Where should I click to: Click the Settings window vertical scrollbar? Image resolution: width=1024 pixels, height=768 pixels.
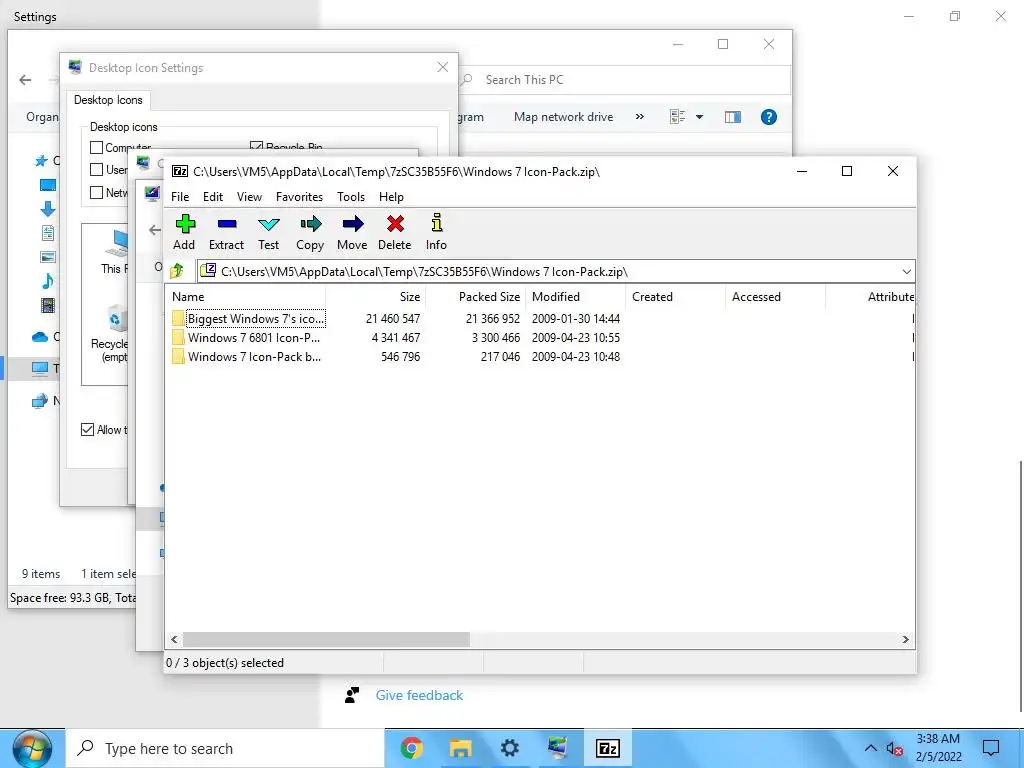[1019, 586]
